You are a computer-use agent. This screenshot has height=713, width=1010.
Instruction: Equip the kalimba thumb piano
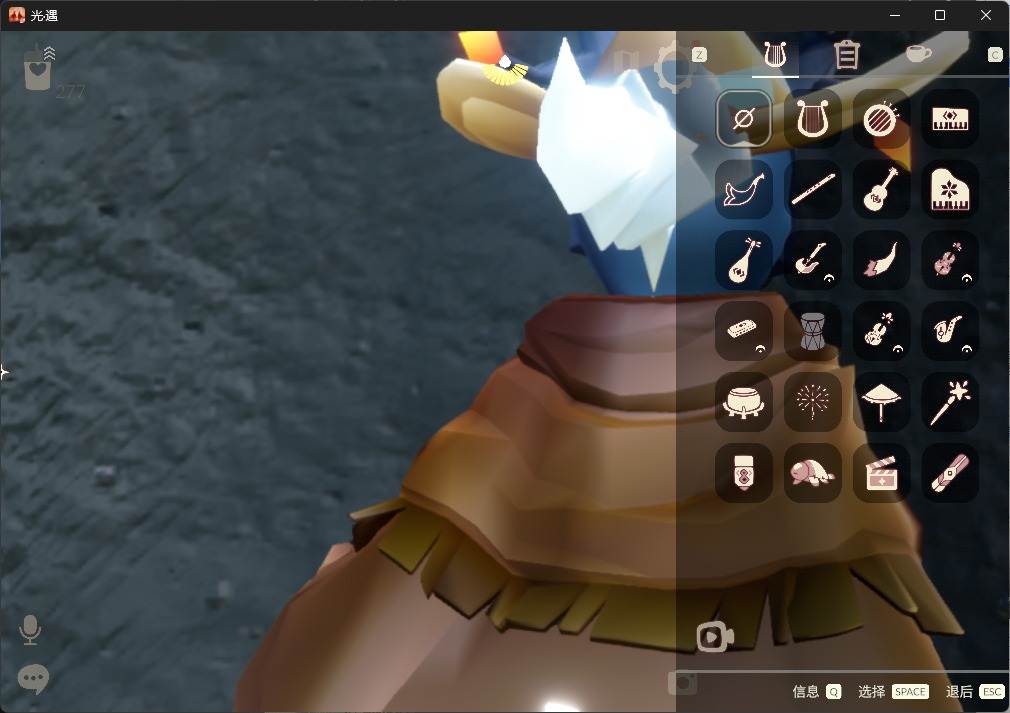743,331
